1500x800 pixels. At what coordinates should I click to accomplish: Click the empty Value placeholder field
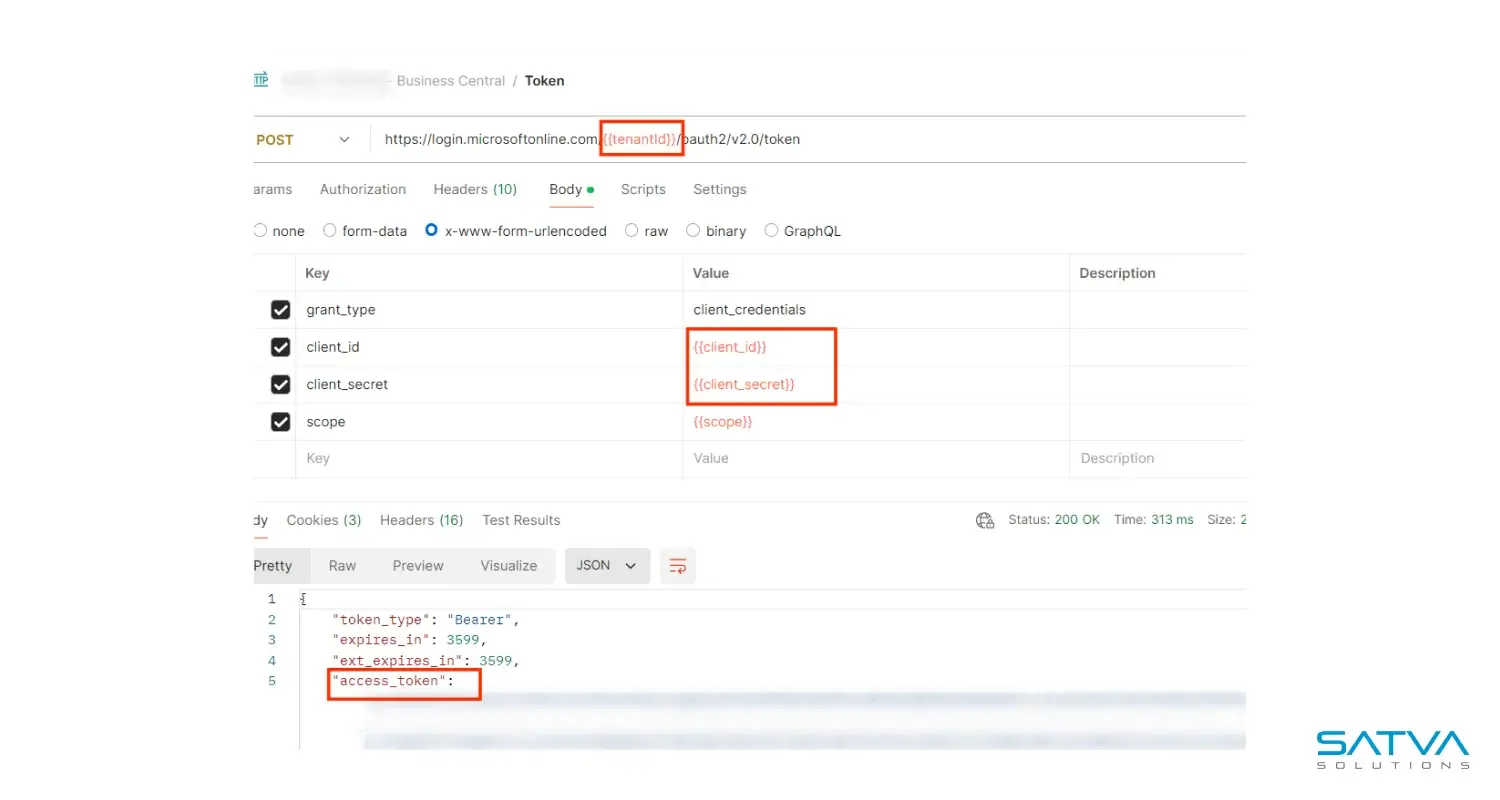[876, 458]
